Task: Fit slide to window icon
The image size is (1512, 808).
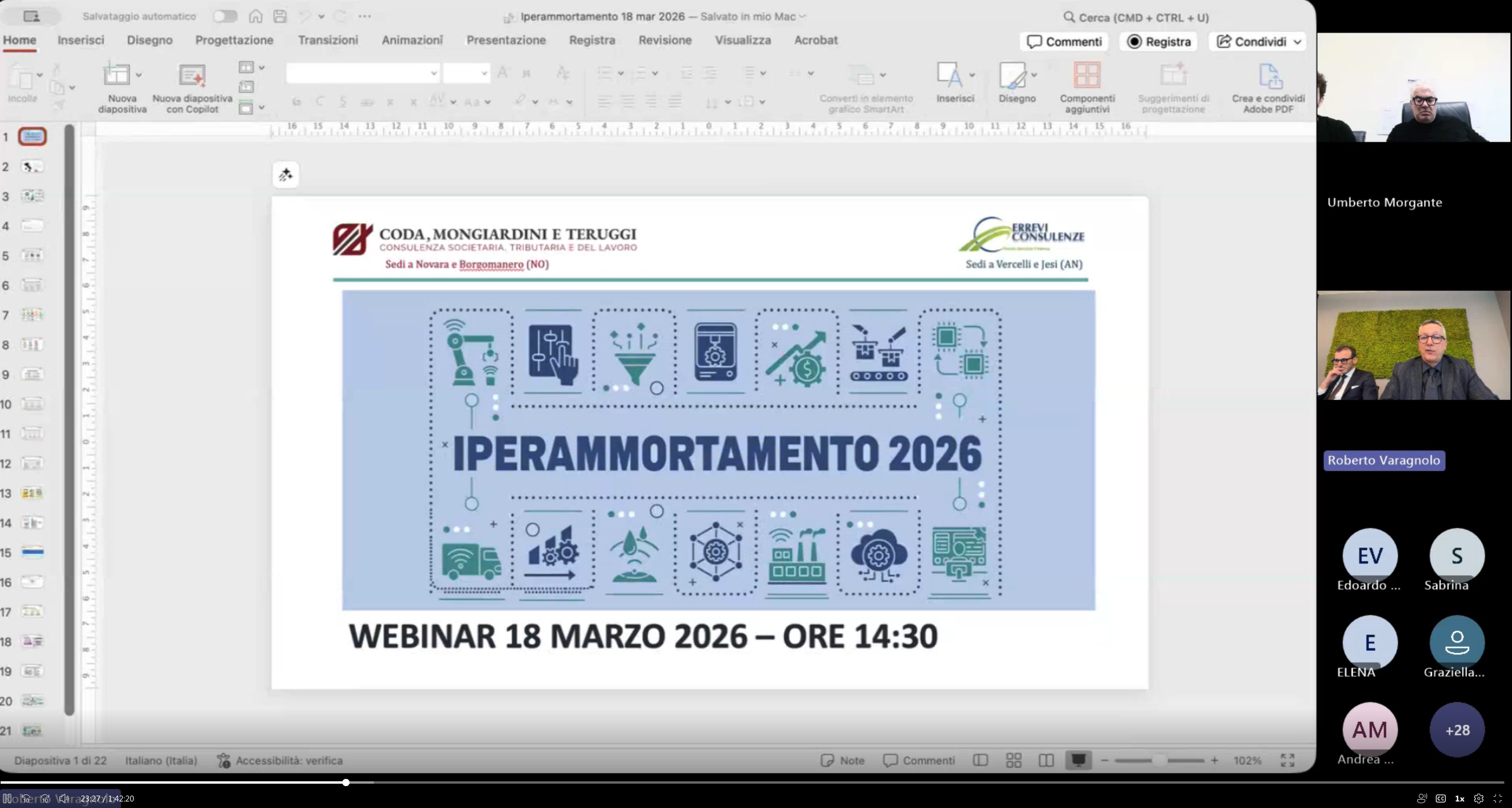Action: click(x=1287, y=760)
